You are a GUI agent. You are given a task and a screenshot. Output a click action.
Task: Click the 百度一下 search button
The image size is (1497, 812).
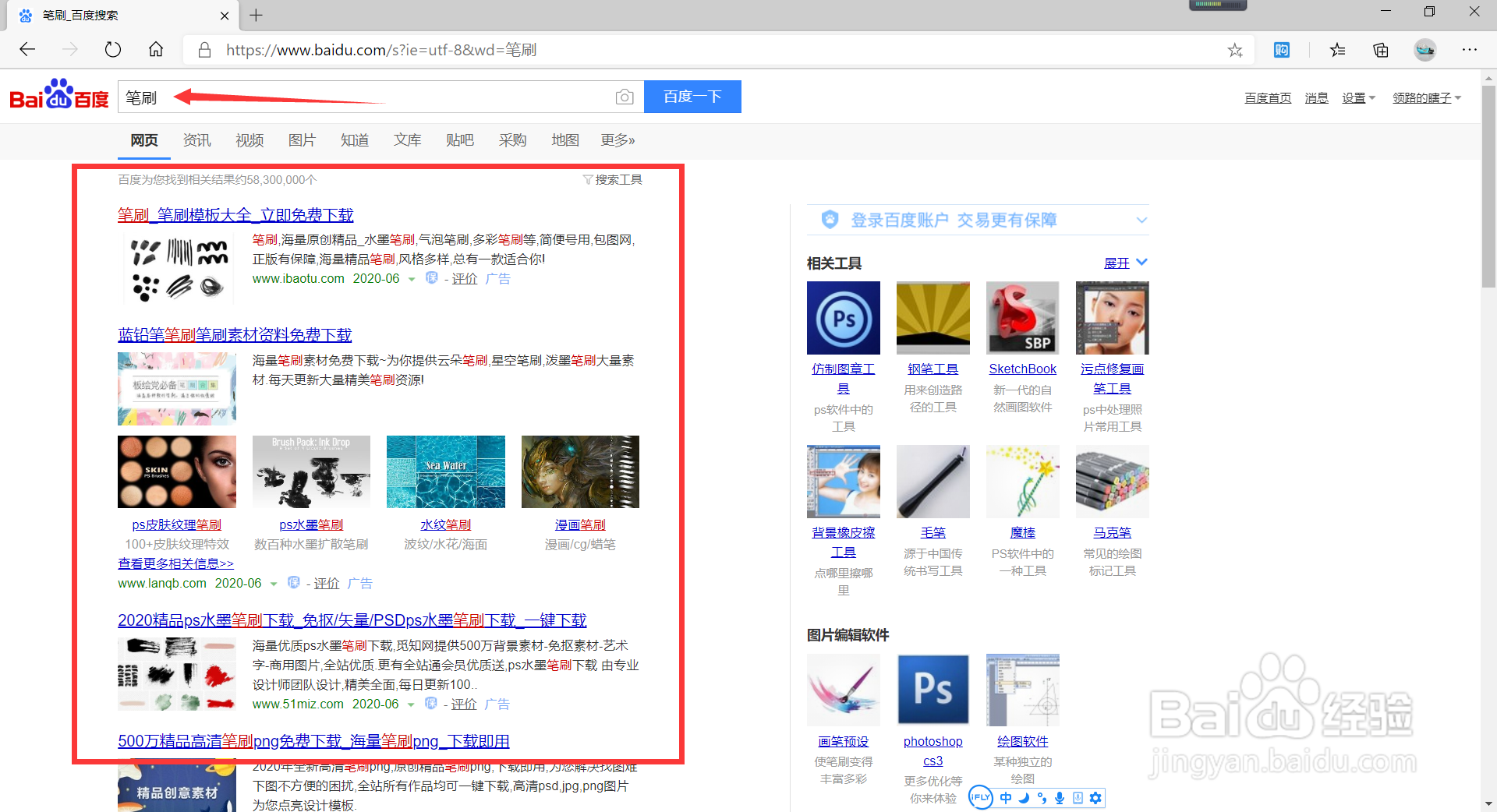click(692, 96)
